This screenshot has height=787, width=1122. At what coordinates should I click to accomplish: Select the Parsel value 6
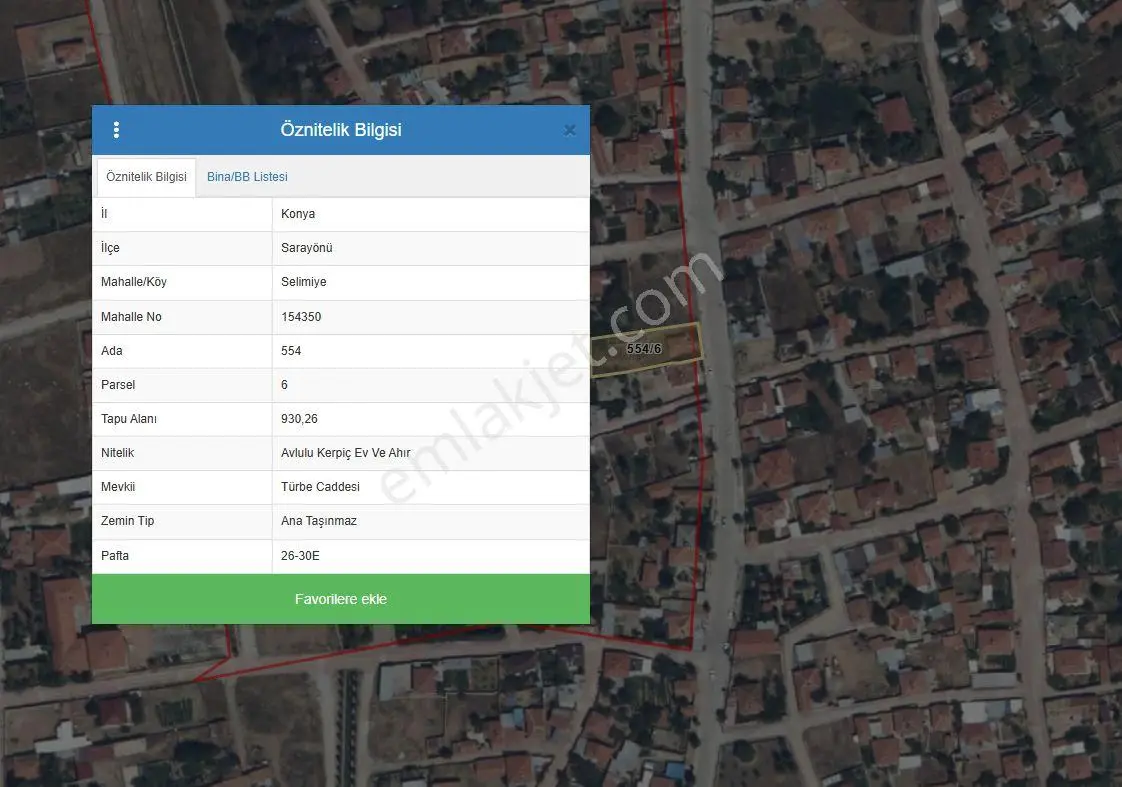coord(284,385)
